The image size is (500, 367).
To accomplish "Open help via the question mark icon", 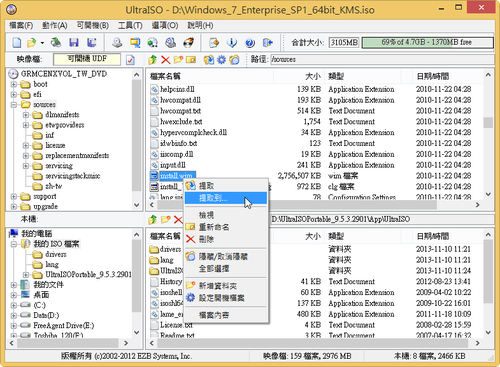I will click(x=250, y=42).
